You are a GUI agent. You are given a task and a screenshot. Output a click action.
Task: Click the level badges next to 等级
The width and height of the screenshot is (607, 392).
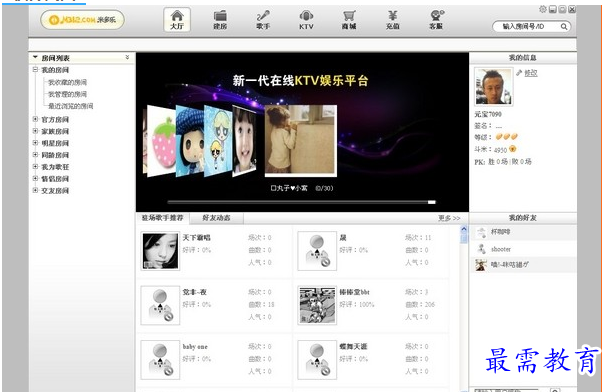[x=506, y=137]
